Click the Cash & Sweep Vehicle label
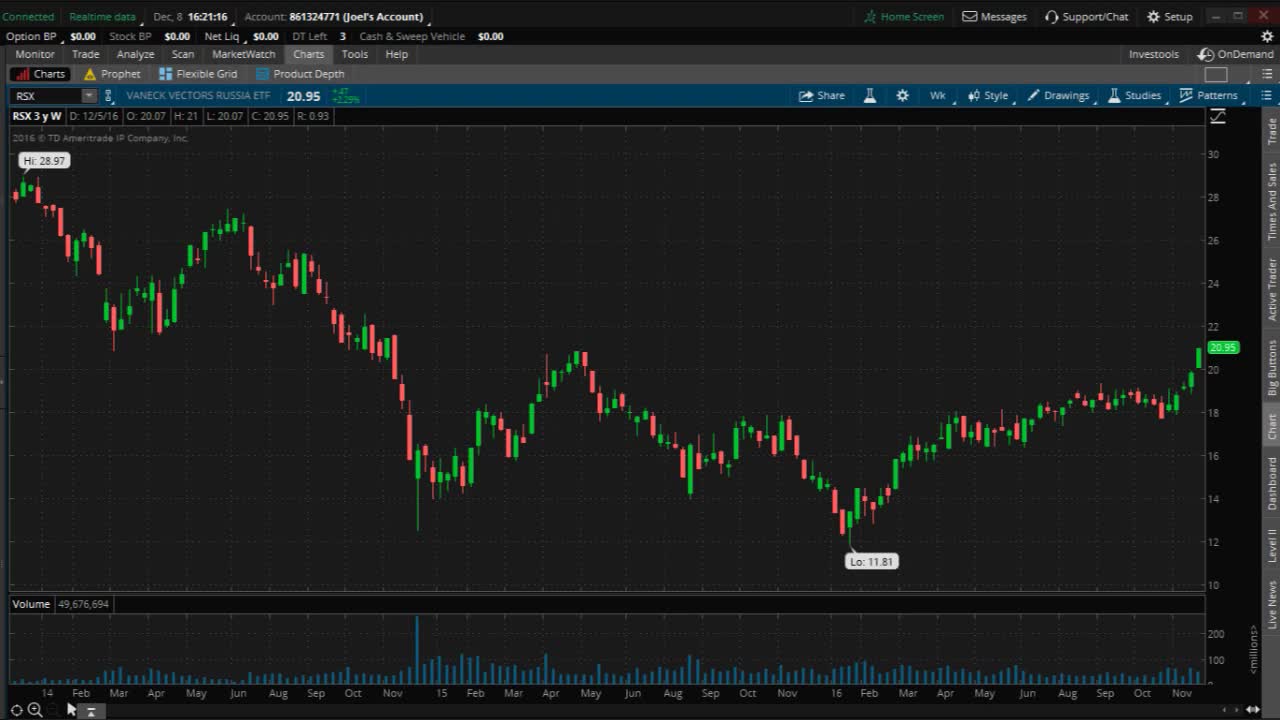The height and width of the screenshot is (720, 1280). pyautogui.click(x=412, y=36)
